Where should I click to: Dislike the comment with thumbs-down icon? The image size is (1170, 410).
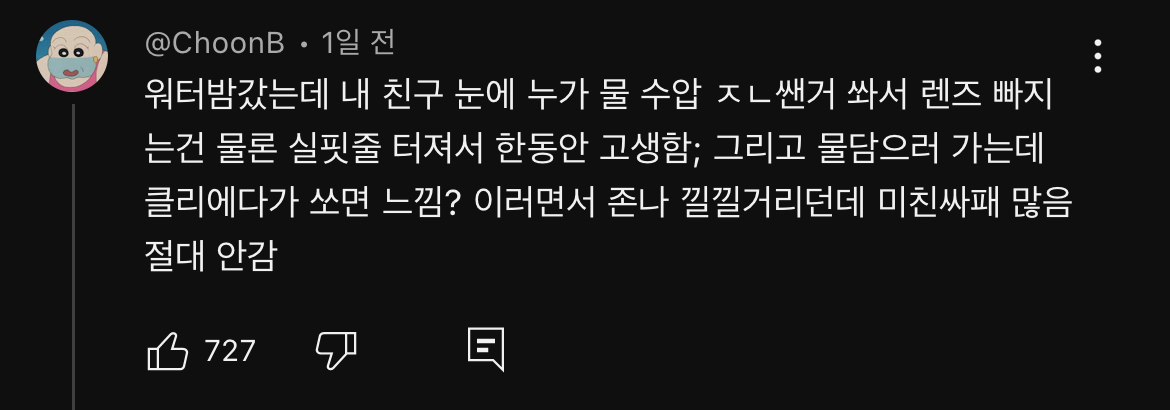pos(336,350)
